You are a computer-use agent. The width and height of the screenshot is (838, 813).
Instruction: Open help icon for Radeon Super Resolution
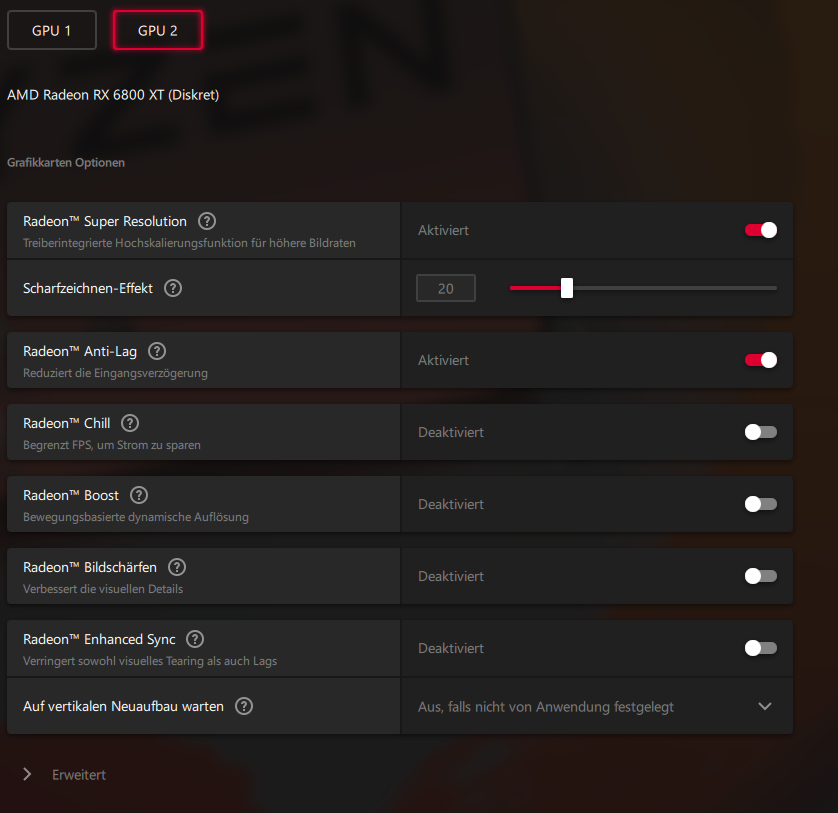(207, 221)
